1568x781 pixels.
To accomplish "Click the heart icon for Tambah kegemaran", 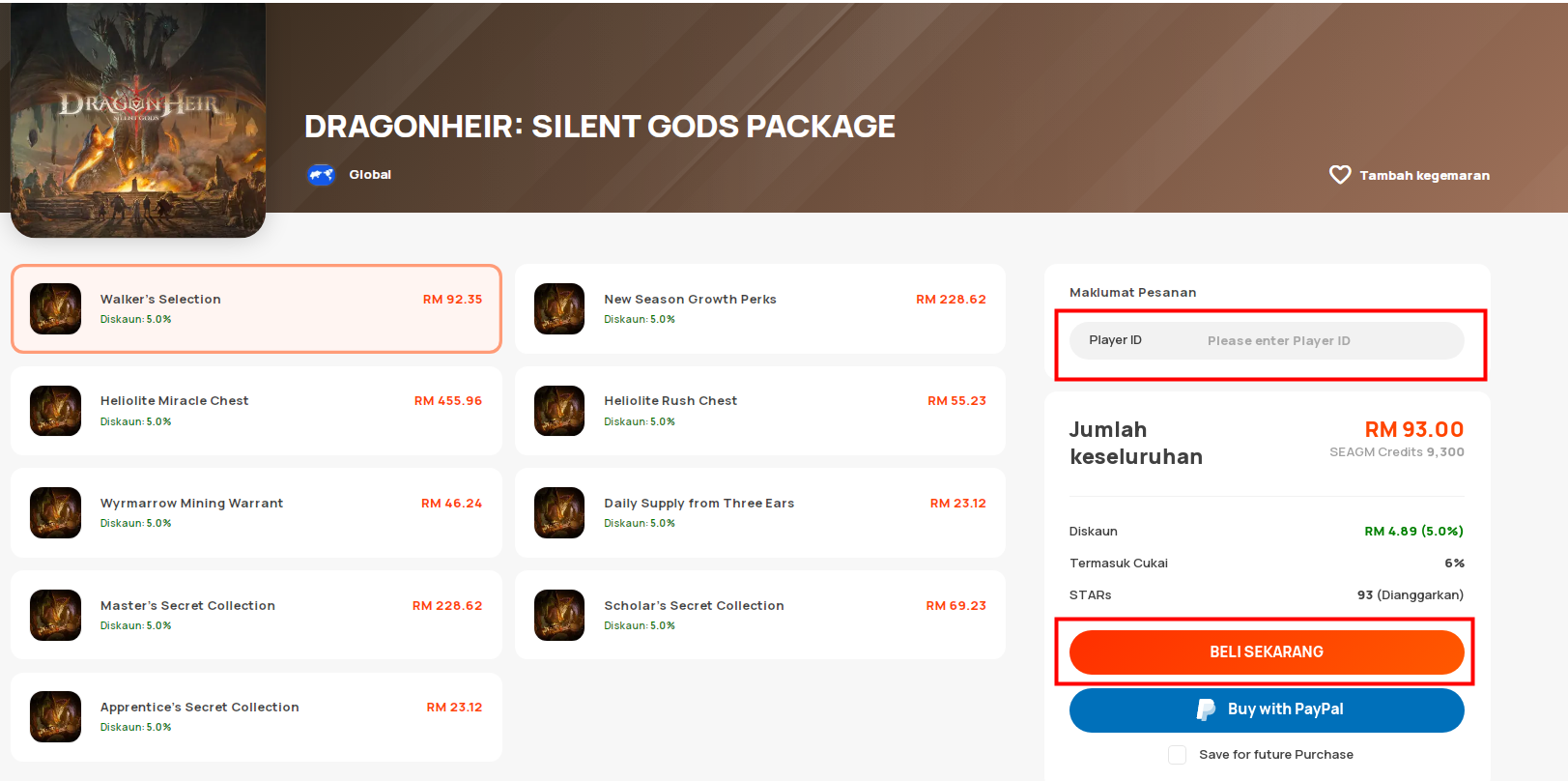I will tap(1340, 175).
